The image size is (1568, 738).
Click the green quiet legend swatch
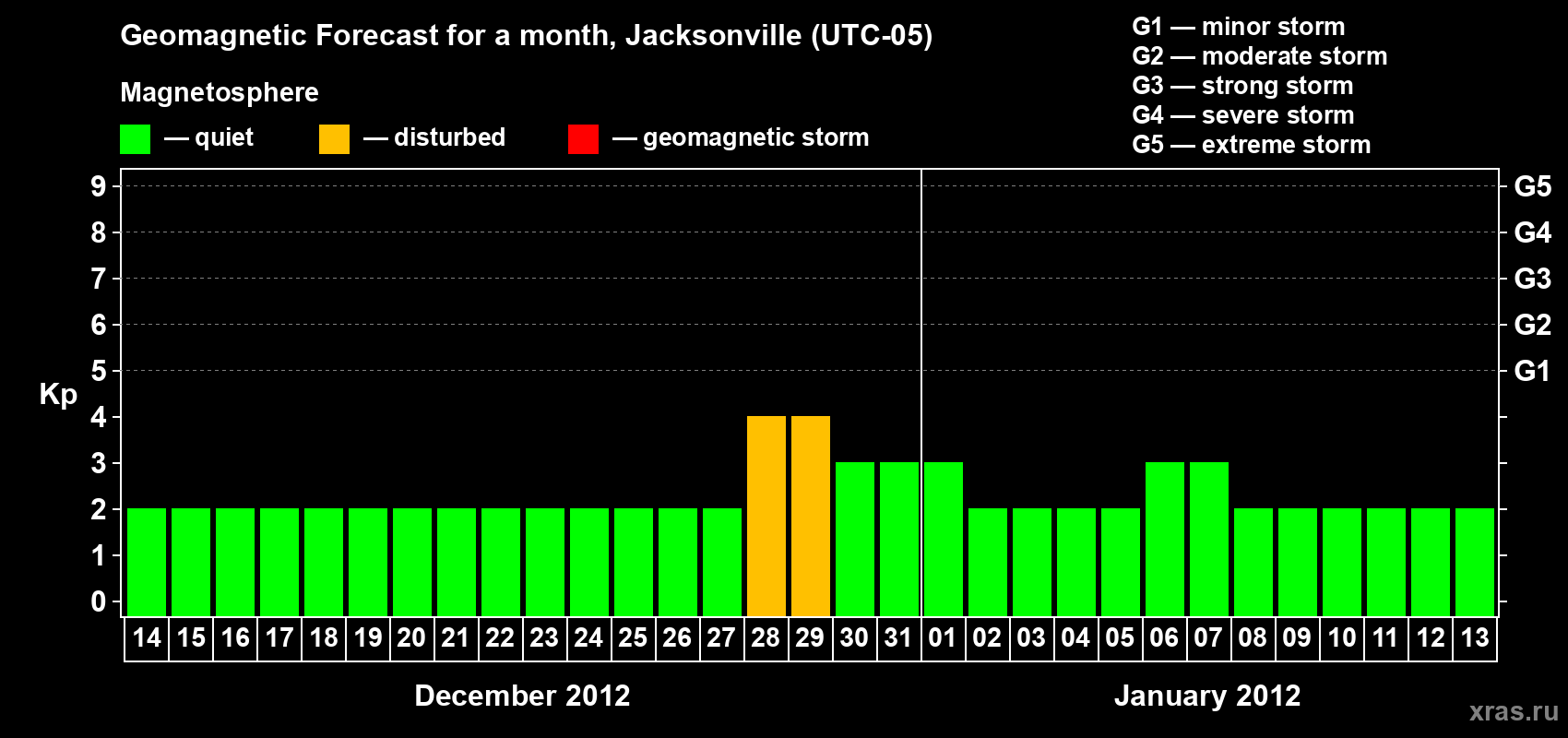tap(135, 139)
